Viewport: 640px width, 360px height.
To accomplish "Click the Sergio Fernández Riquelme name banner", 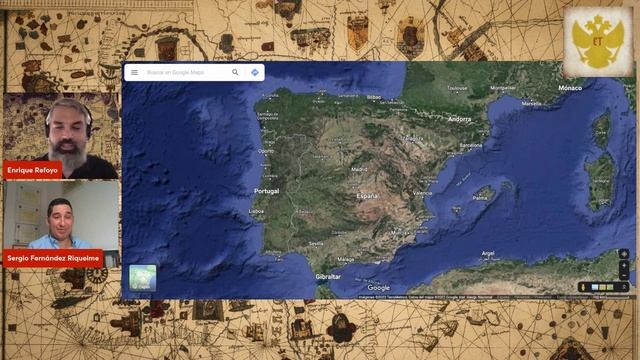I will [53, 258].
